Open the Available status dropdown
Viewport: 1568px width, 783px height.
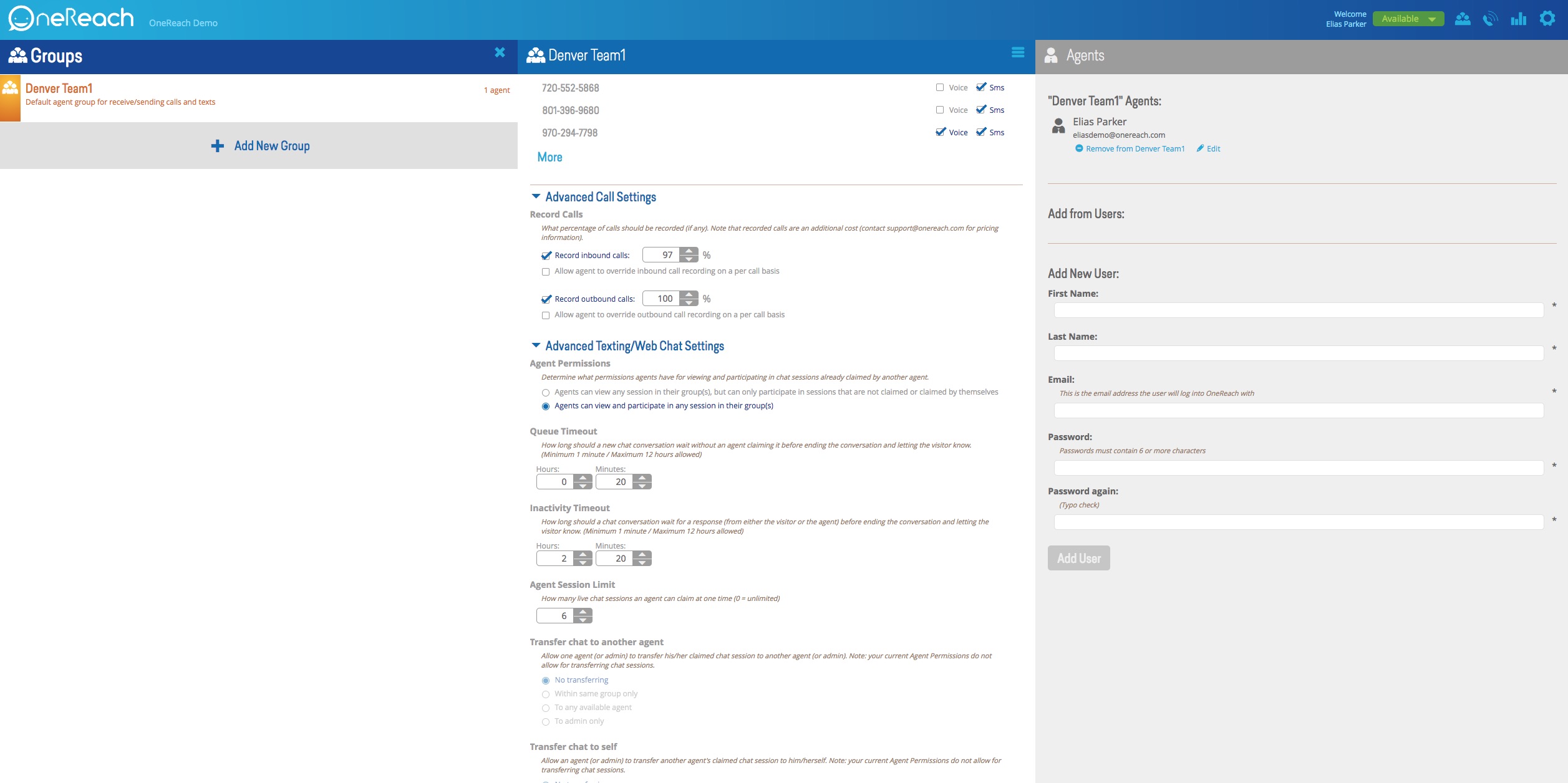[x=1408, y=19]
